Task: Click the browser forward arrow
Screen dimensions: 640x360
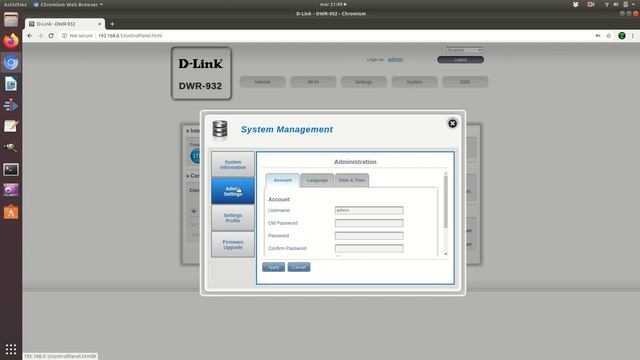Action: click(x=40, y=36)
